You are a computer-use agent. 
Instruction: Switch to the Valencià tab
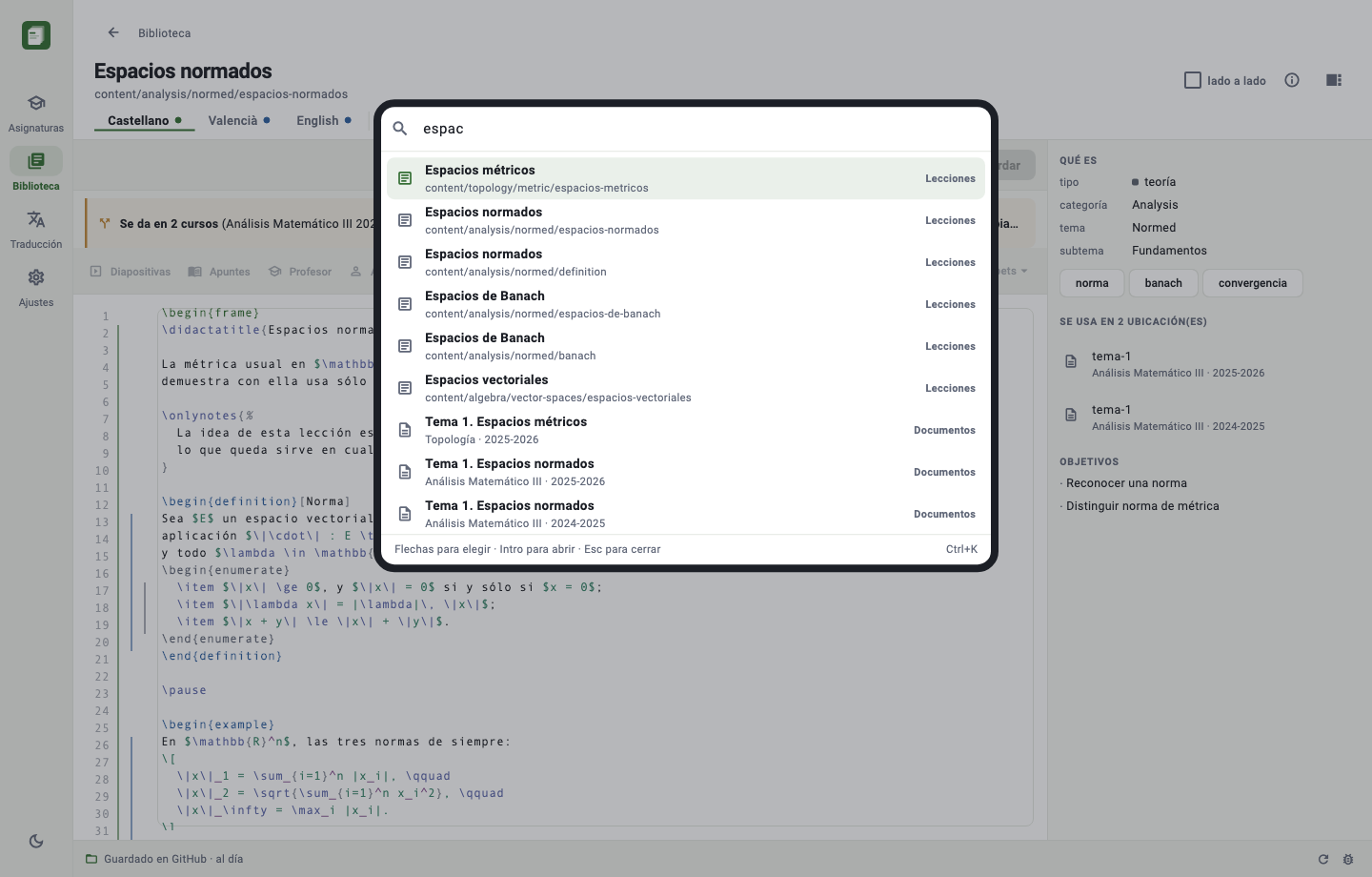point(239,121)
